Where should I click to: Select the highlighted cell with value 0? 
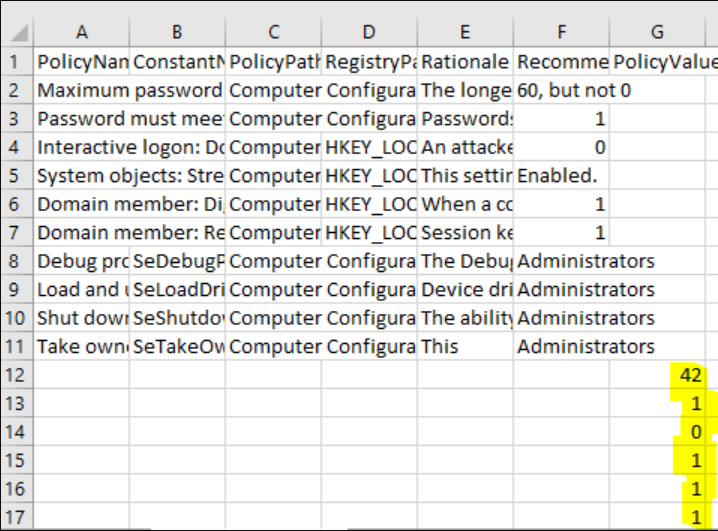(657, 432)
